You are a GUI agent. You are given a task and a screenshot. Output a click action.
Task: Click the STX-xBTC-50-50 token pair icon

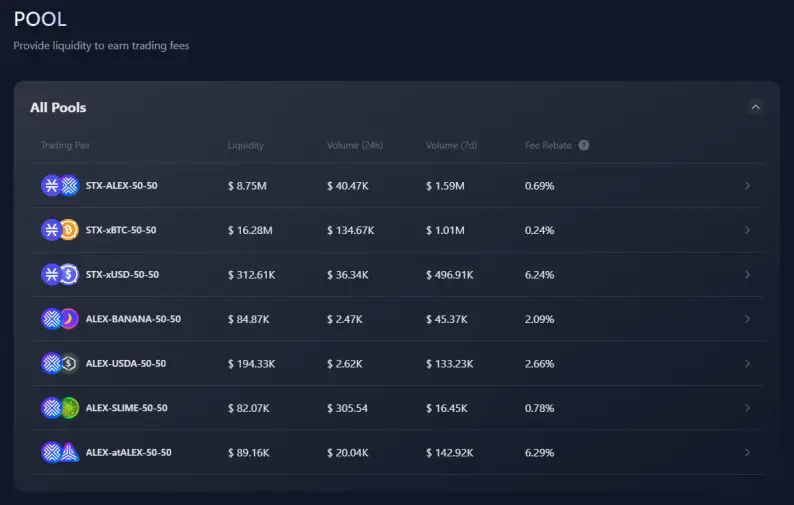[60, 230]
